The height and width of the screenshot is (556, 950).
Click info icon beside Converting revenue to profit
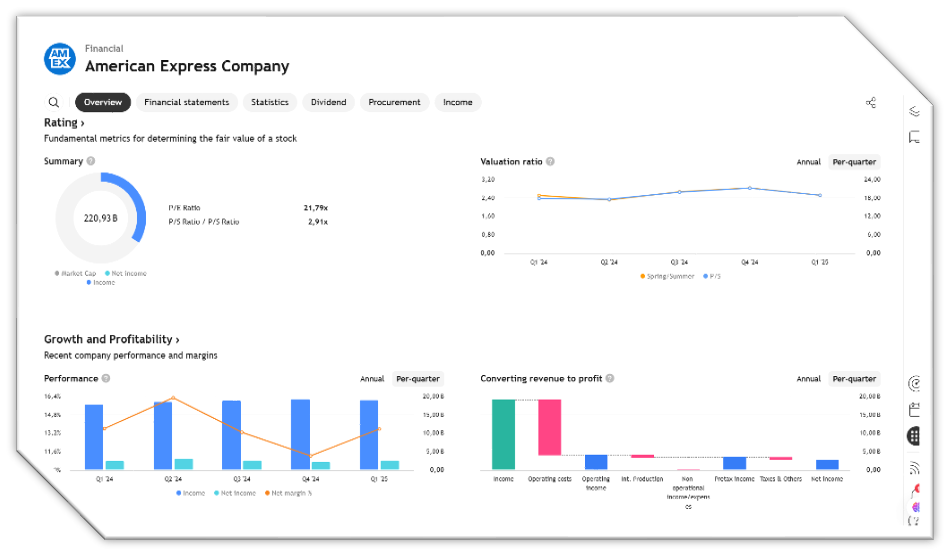610,379
